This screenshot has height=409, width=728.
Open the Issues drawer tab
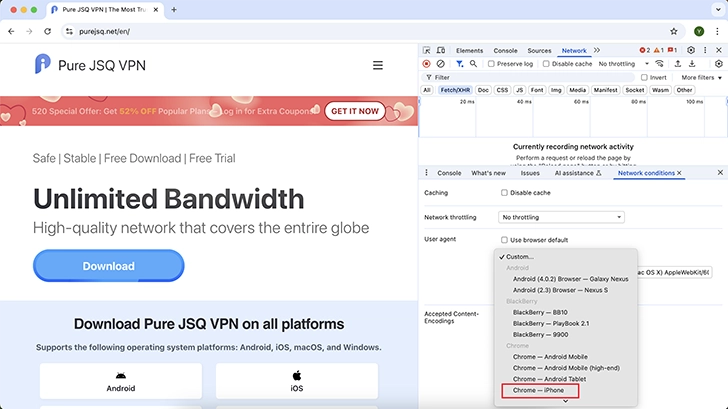530,173
